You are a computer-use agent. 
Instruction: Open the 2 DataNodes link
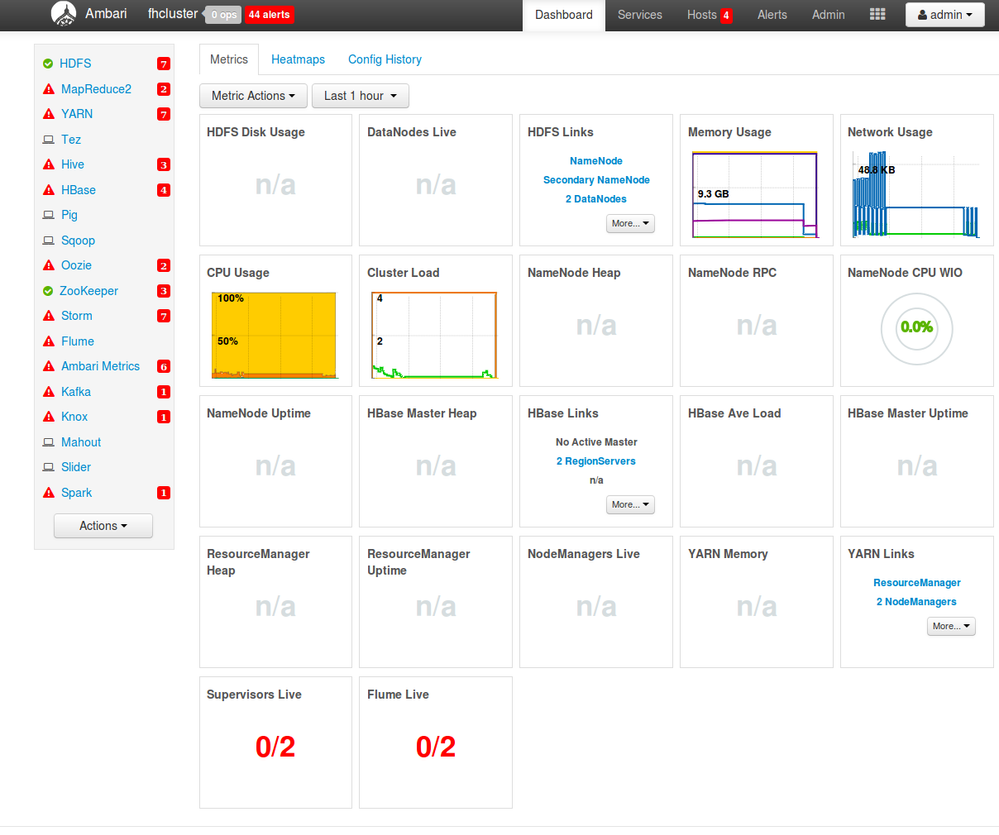tap(596, 199)
